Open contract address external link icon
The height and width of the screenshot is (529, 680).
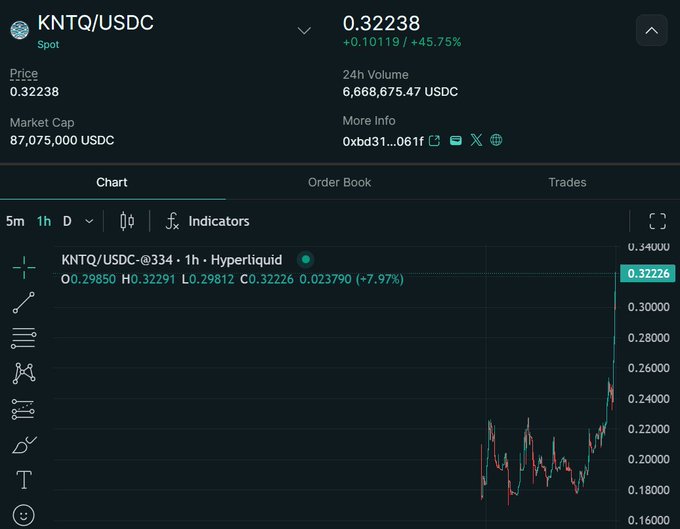click(434, 141)
